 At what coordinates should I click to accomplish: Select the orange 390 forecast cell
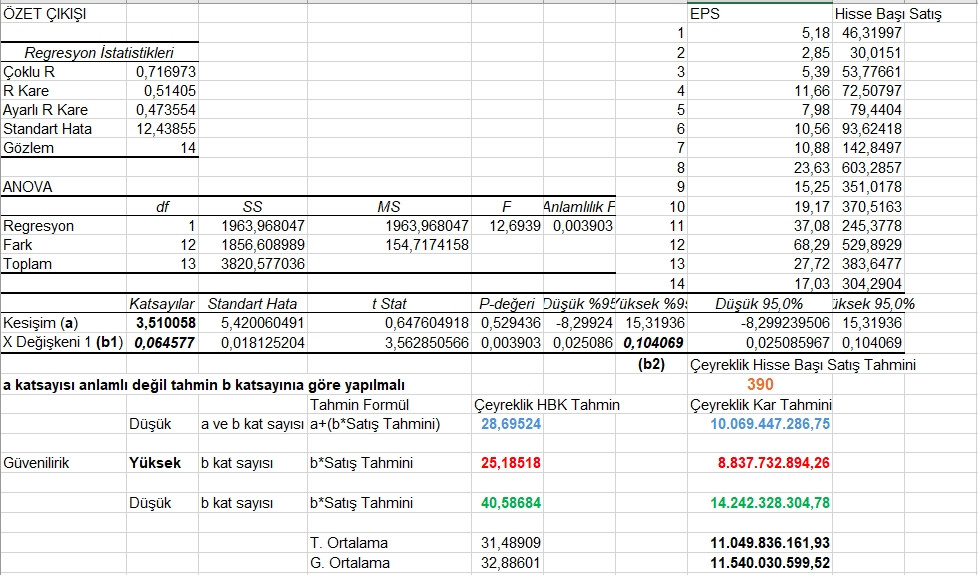[x=760, y=385]
